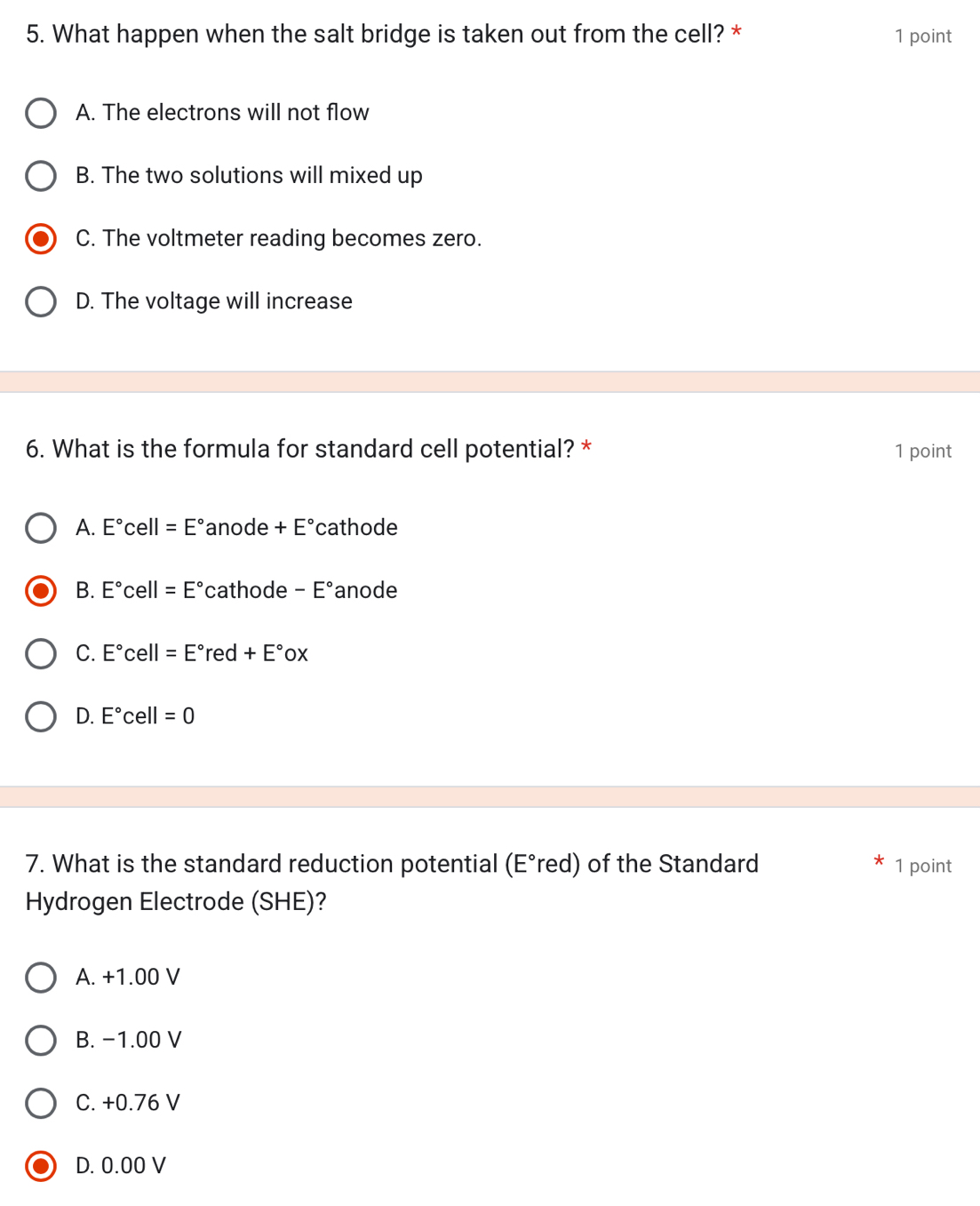This screenshot has height=1206, width=980.
Task: Select option A 'The electrons will not flow'
Action: pyautogui.click(x=41, y=114)
